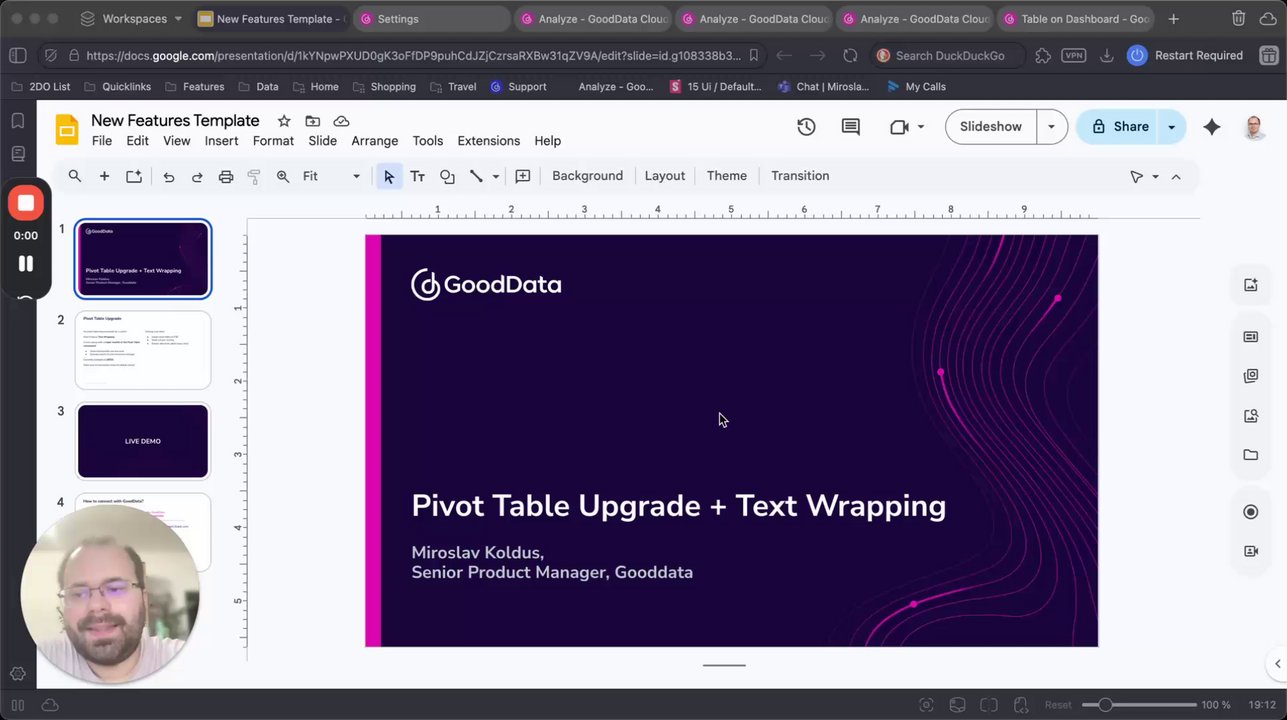This screenshot has height=720, width=1287.
Task: Click the Search DuckDuckGo field
Action: click(x=950, y=56)
